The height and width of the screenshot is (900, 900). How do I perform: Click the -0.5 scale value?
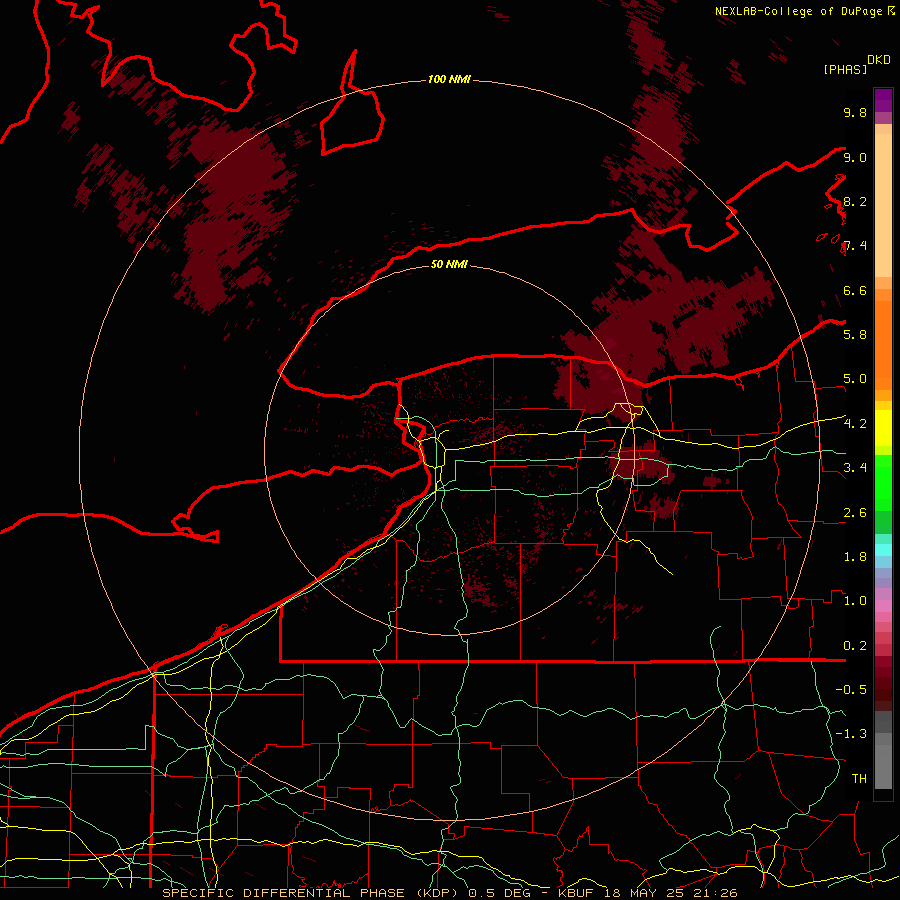(851, 689)
